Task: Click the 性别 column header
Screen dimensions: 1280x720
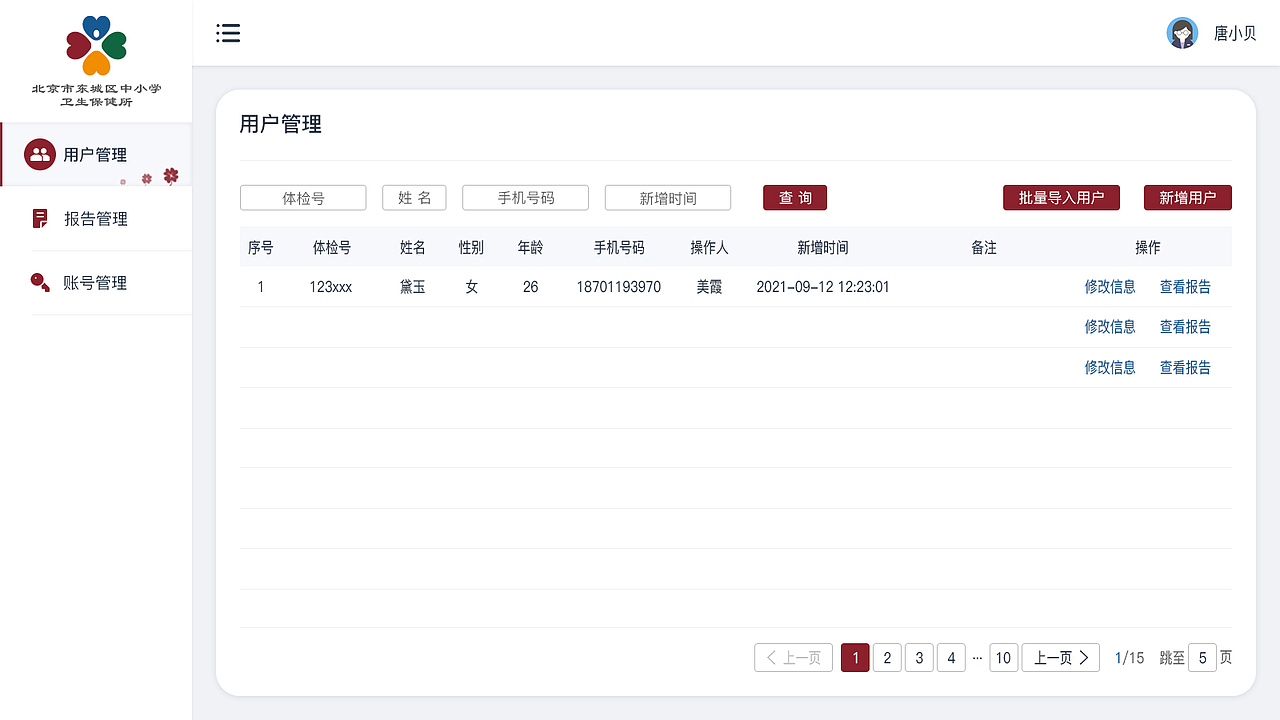Action: pyautogui.click(x=471, y=247)
